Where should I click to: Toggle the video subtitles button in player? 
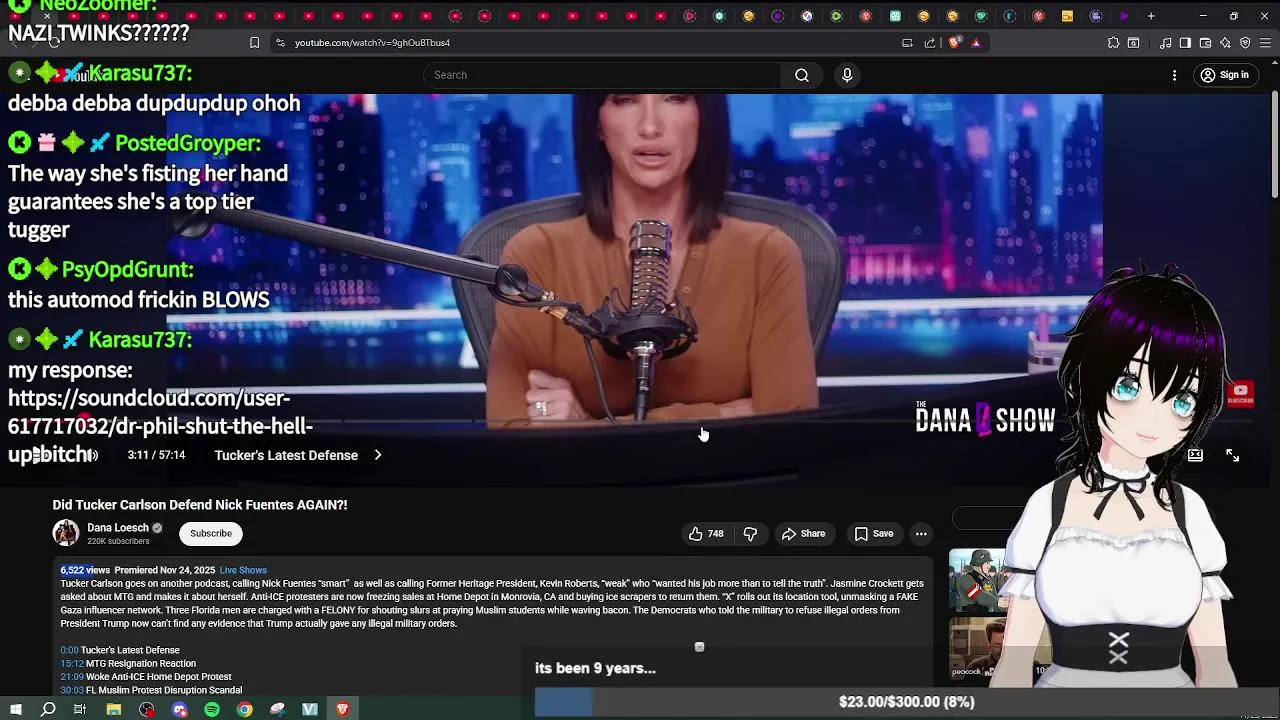pyautogui.click(x=1195, y=455)
